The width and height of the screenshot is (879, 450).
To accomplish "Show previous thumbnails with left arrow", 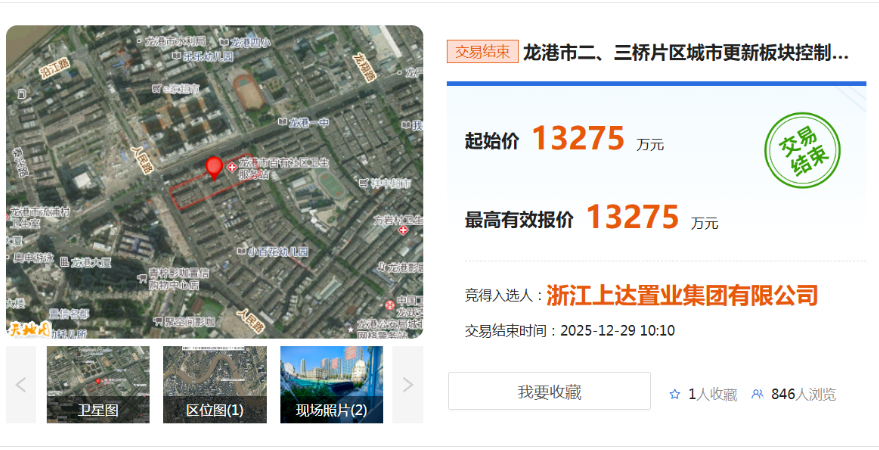I will pos(21,385).
